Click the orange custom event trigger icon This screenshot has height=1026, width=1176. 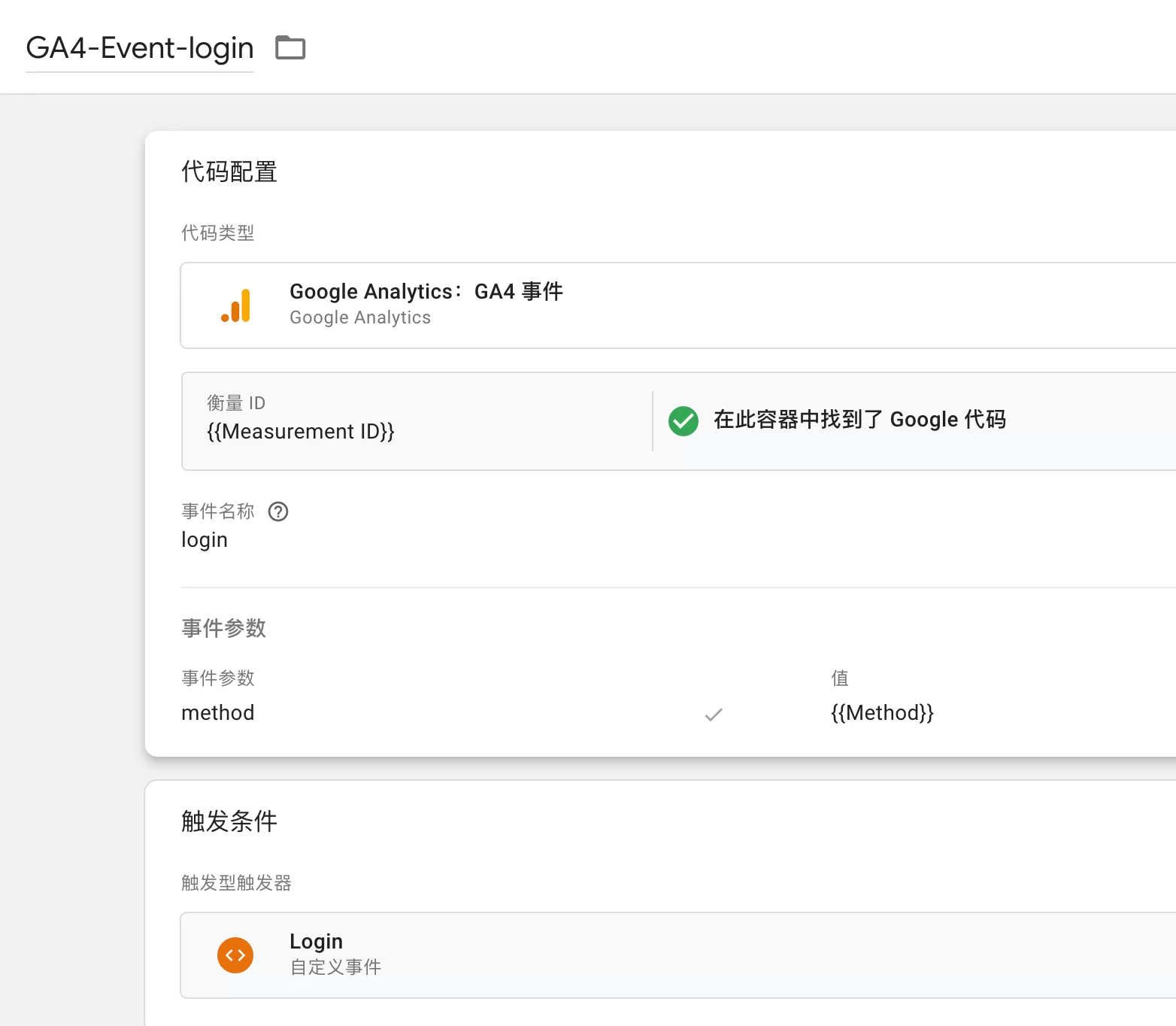235,955
